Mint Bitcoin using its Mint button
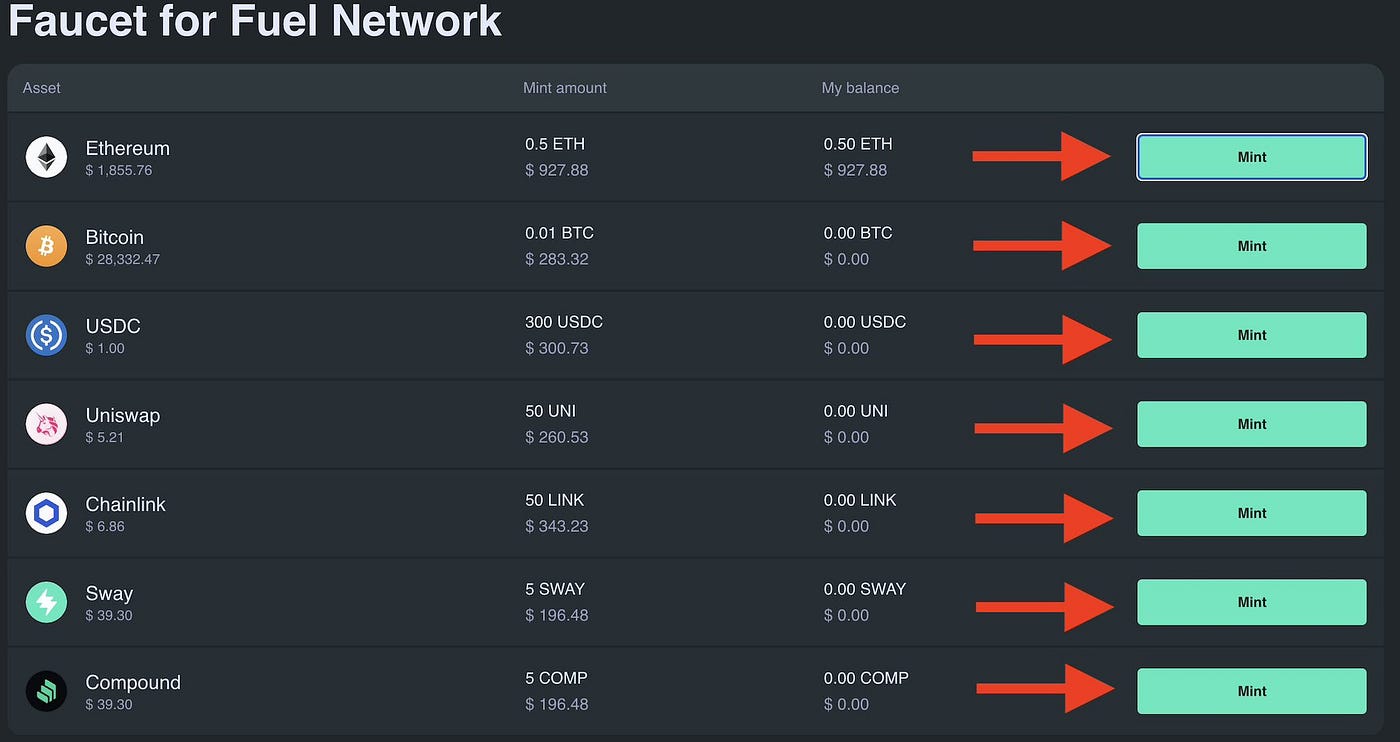The image size is (1400, 742). tap(1252, 246)
